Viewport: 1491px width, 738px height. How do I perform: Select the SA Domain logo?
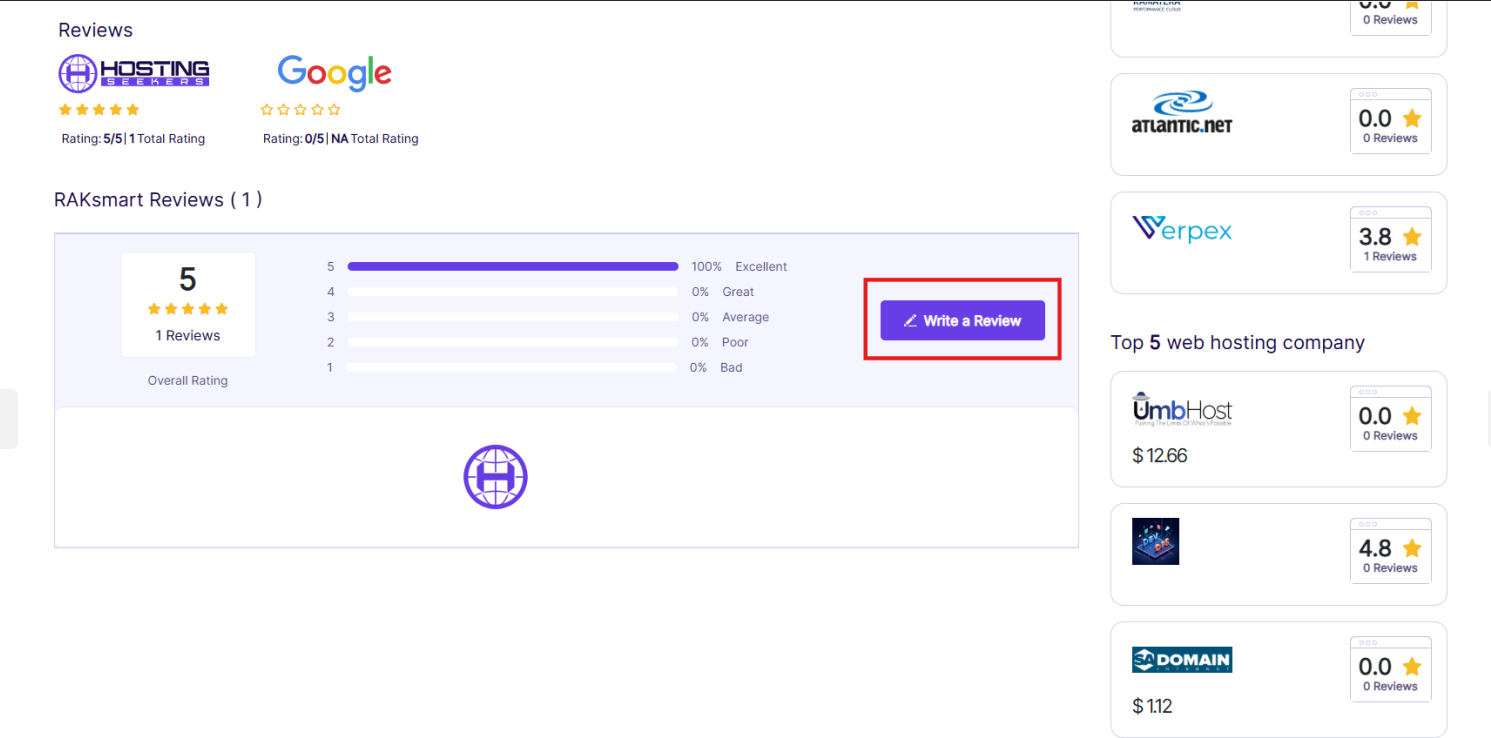point(1181,660)
